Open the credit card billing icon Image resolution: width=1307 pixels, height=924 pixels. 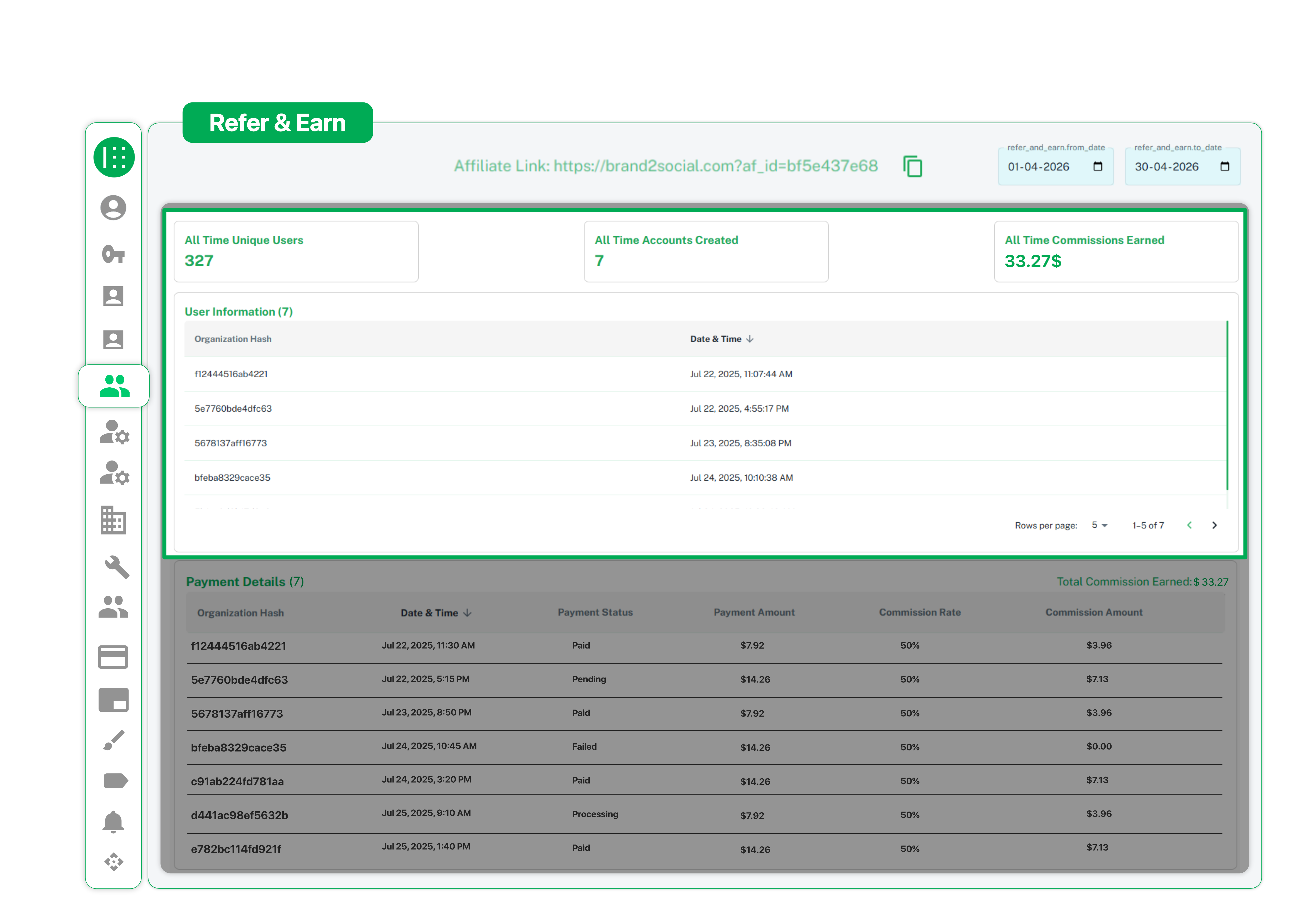pos(113,657)
